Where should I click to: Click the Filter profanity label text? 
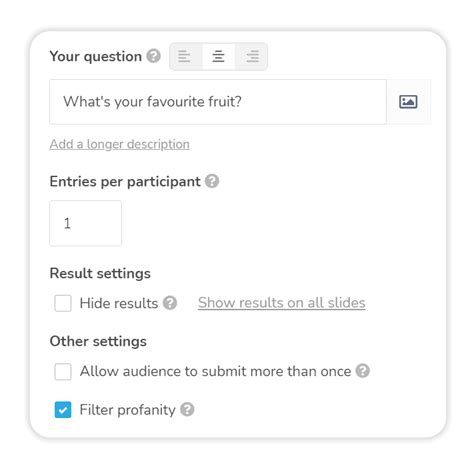(x=128, y=410)
